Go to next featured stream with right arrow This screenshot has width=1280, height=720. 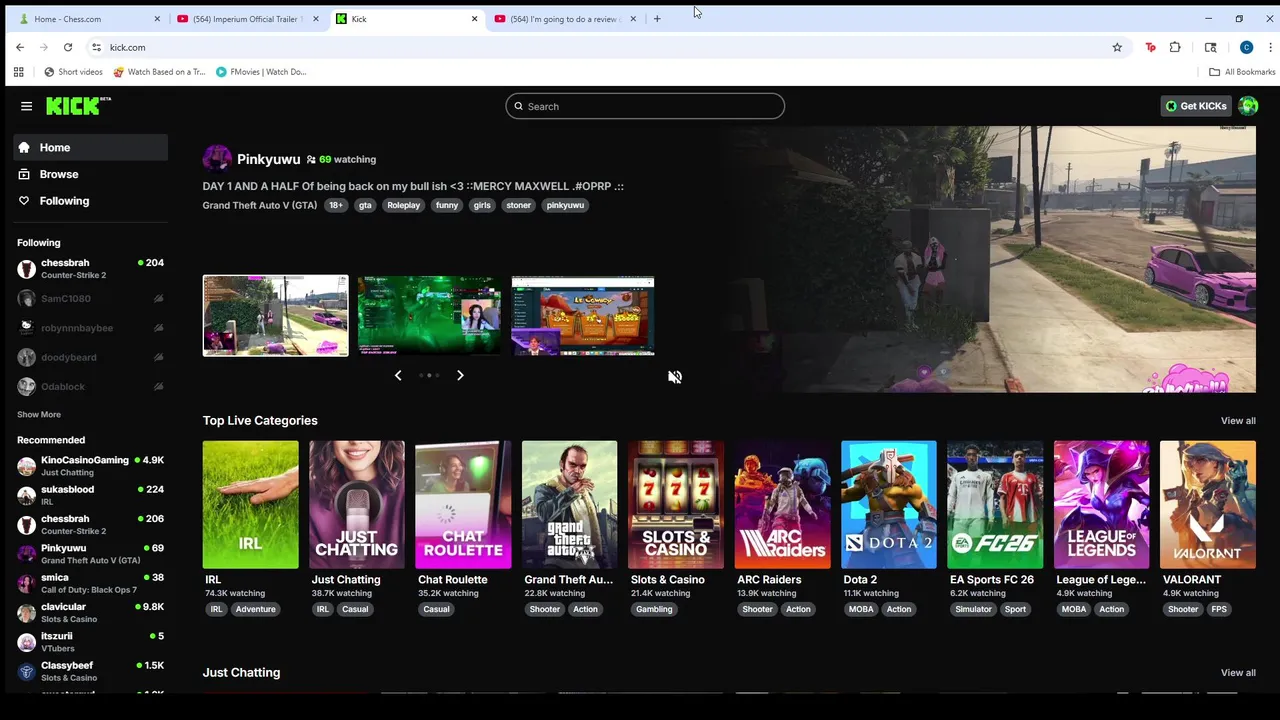click(x=460, y=375)
